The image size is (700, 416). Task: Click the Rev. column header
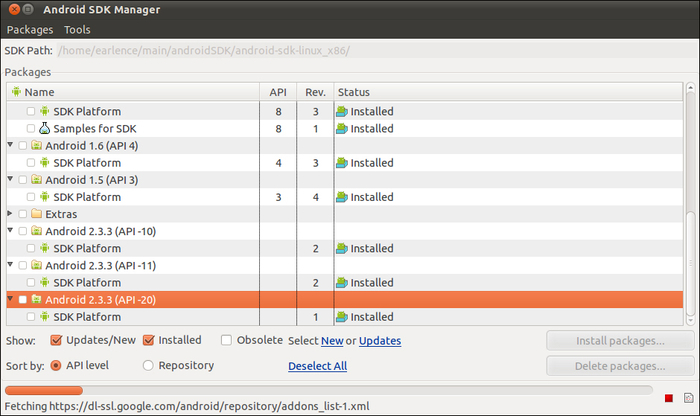315,92
